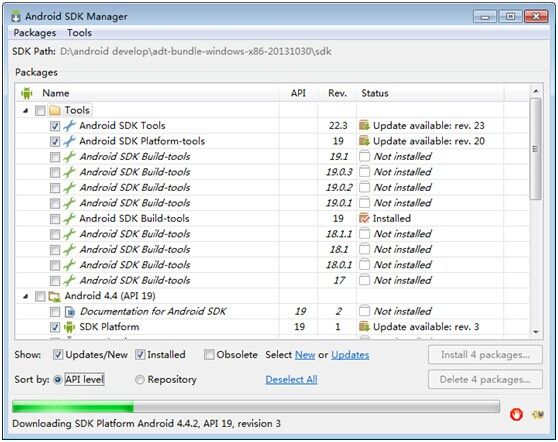Viewport: 558px width, 442px height.
Task: Click wrench icon for Build-tools 19.0.2
Action: (x=70, y=188)
